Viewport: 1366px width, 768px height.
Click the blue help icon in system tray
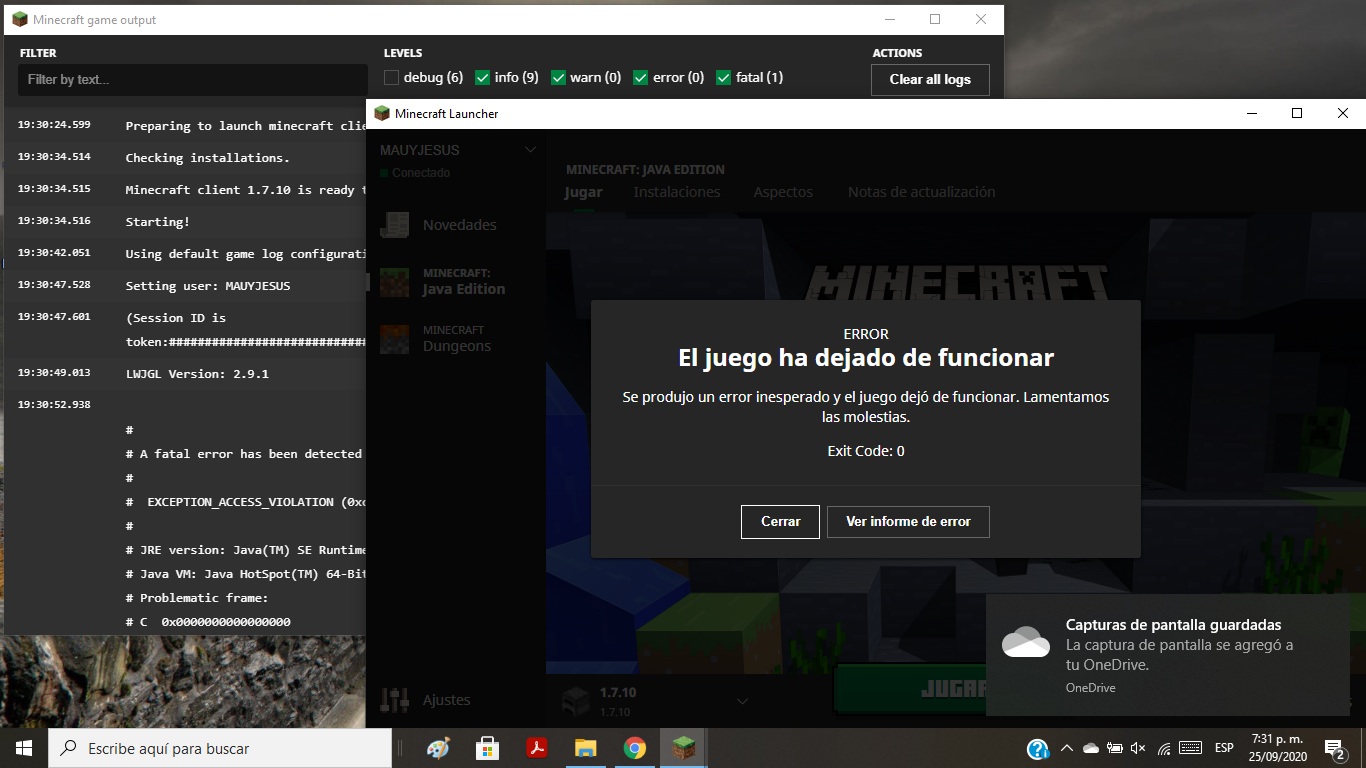click(1038, 748)
